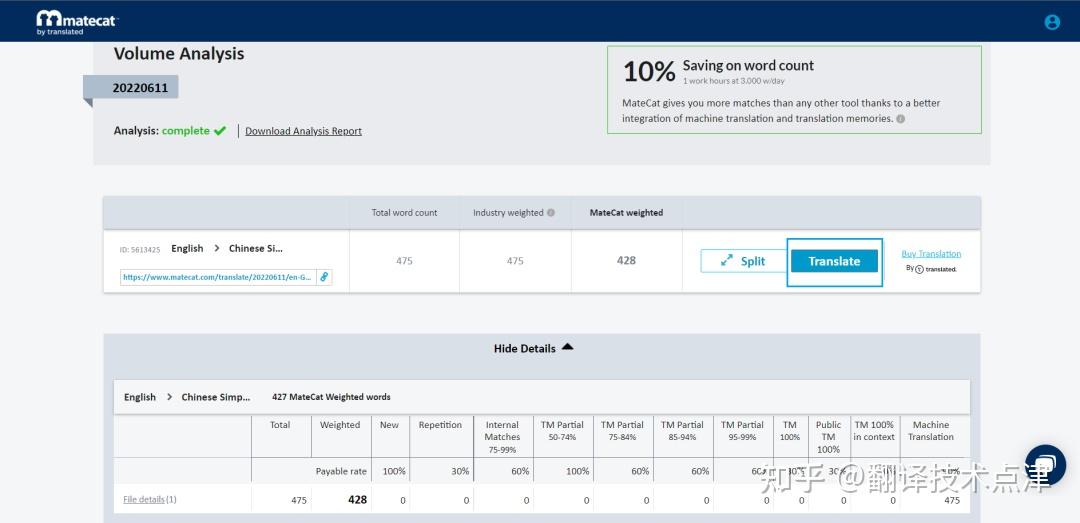Click the English > Chinese Simp... language pair row

click(188, 397)
